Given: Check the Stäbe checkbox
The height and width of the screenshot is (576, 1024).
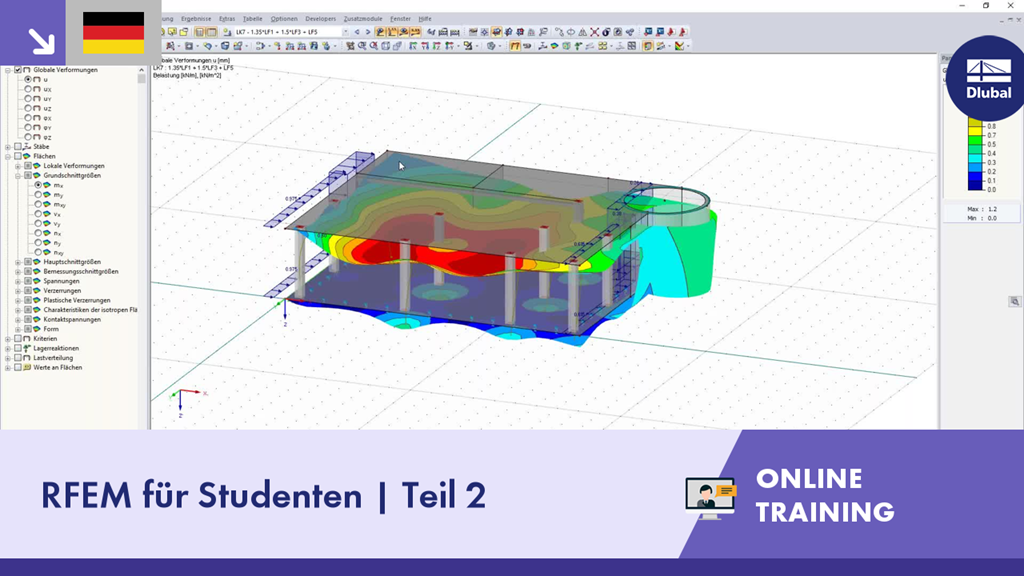Looking at the screenshot, I should pos(18,147).
